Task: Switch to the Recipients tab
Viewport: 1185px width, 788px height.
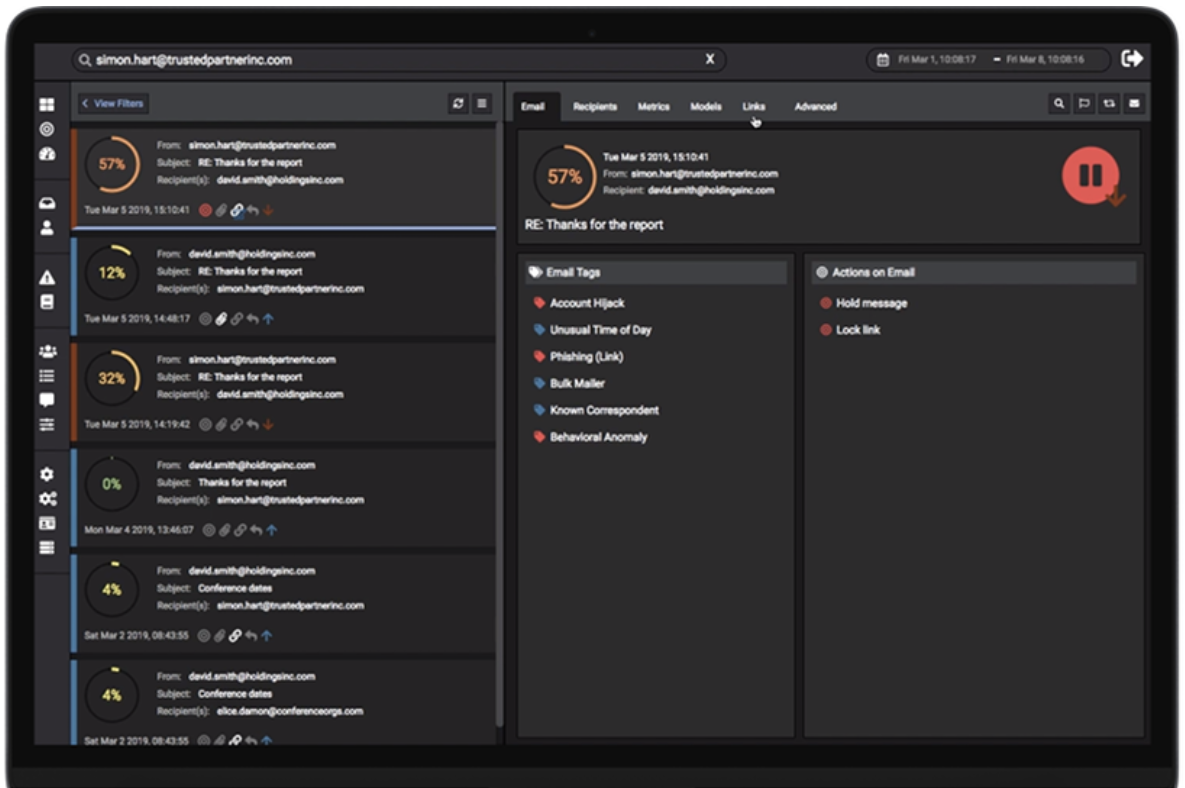Action: 595,107
